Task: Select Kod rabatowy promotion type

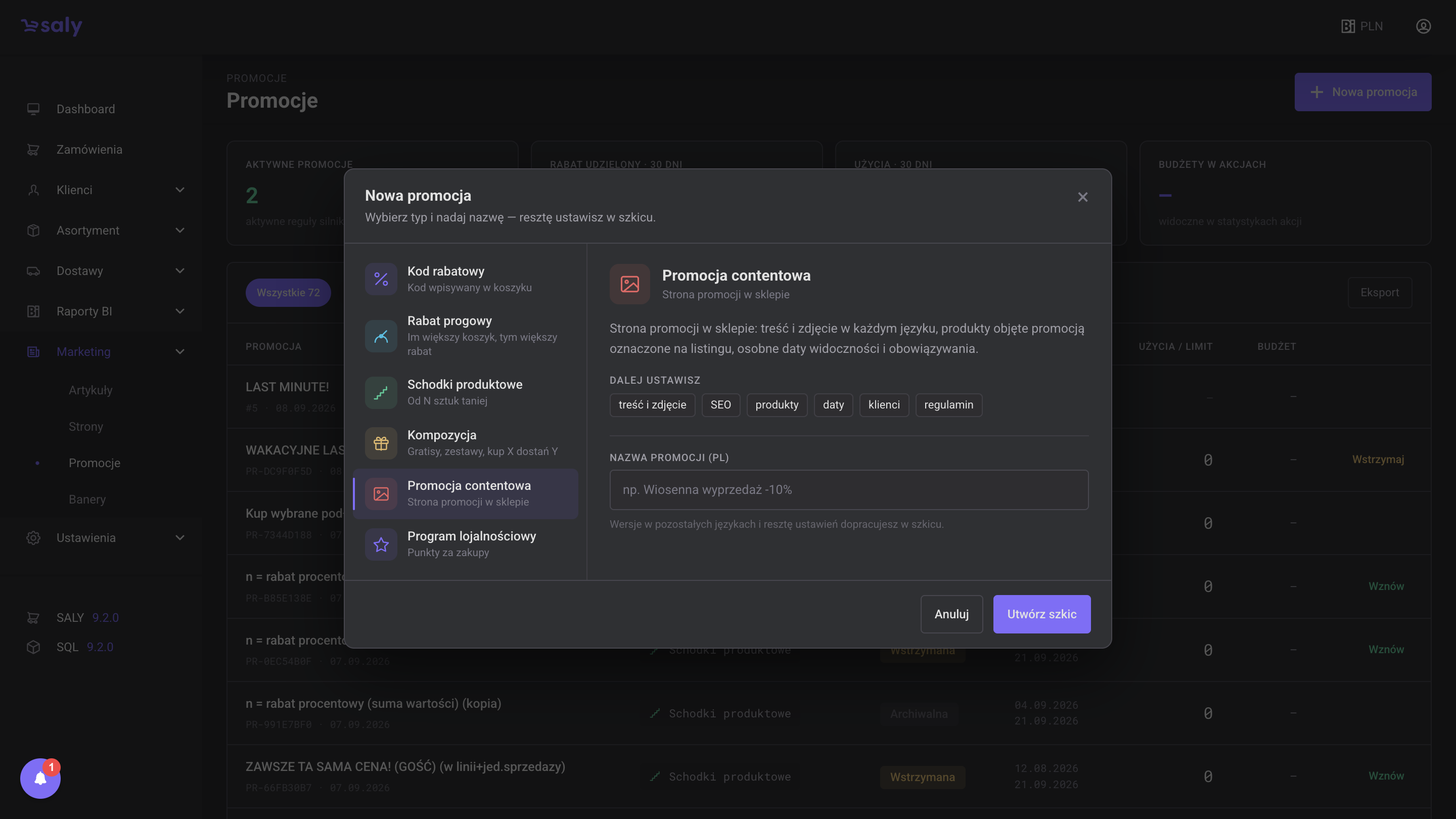Action: coord(465,279)
